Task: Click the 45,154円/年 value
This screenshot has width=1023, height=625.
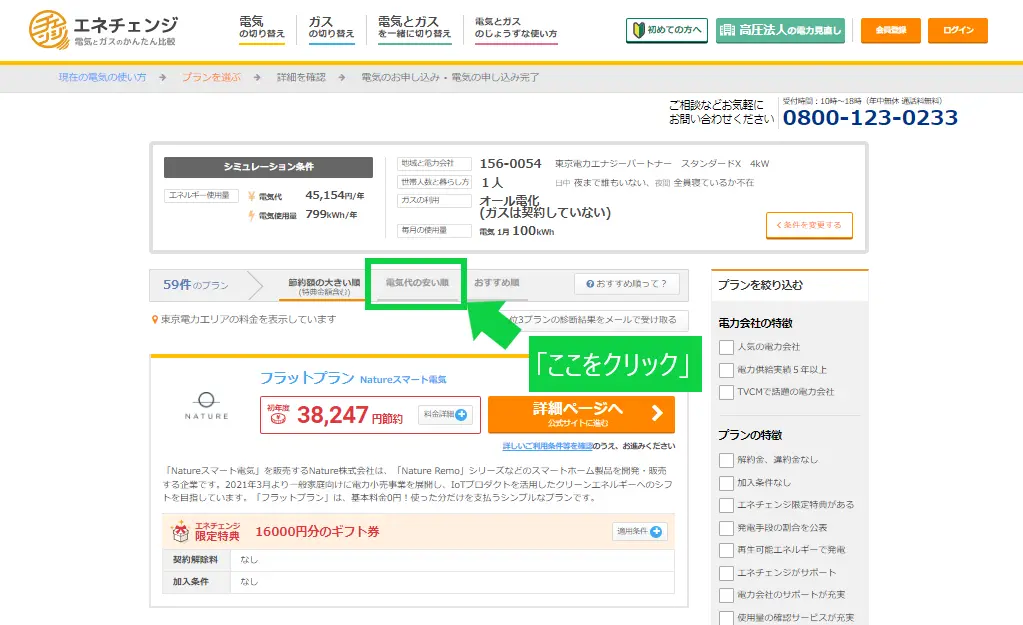Action: tap(335, 195)
